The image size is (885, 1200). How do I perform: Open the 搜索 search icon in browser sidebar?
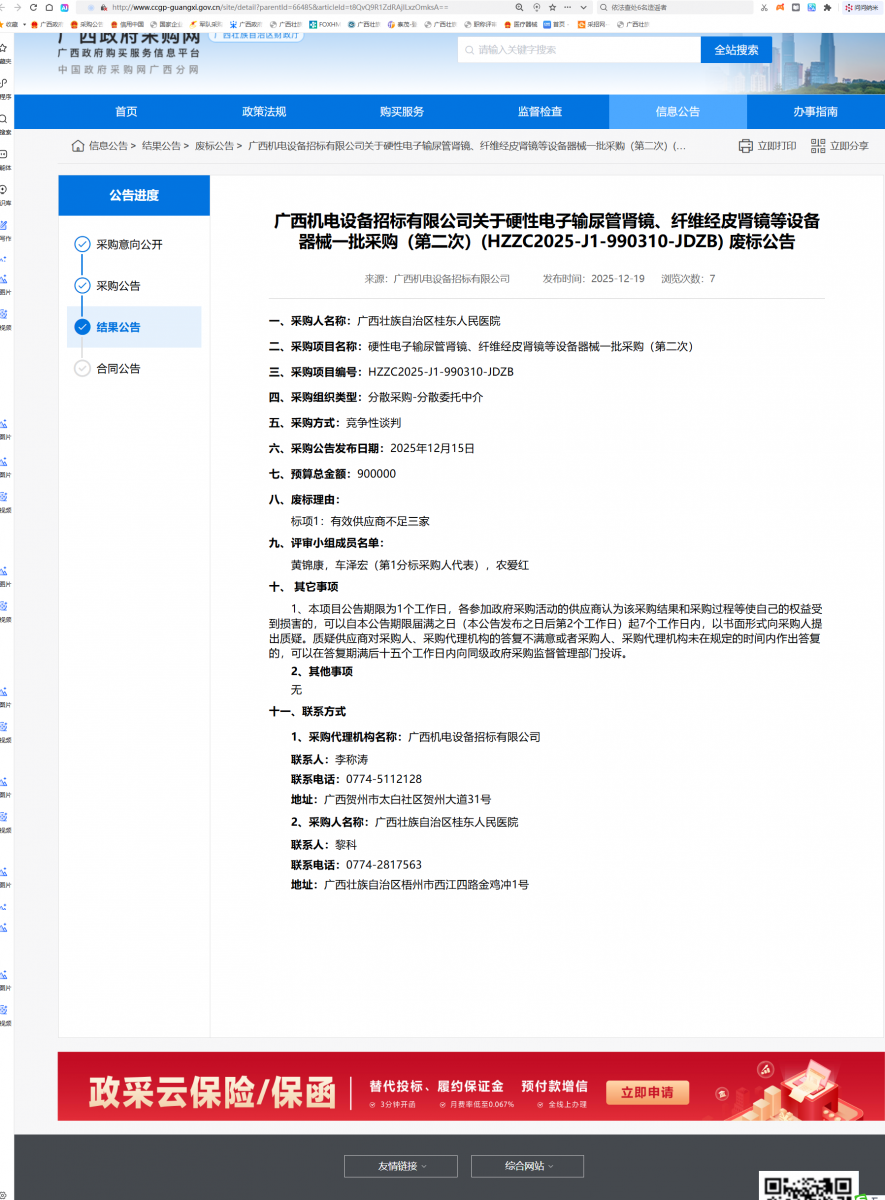pyautogui.click(x=5, y=121)
